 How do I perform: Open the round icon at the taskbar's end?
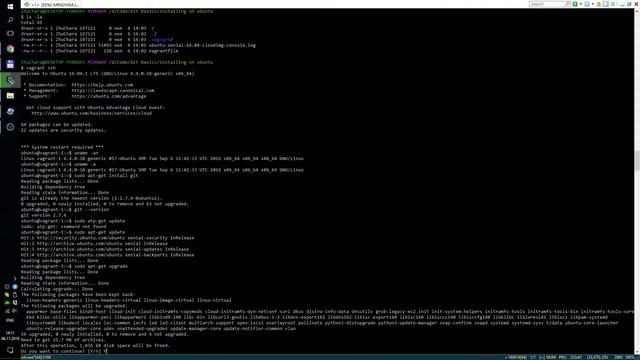(x=10, y=127)
